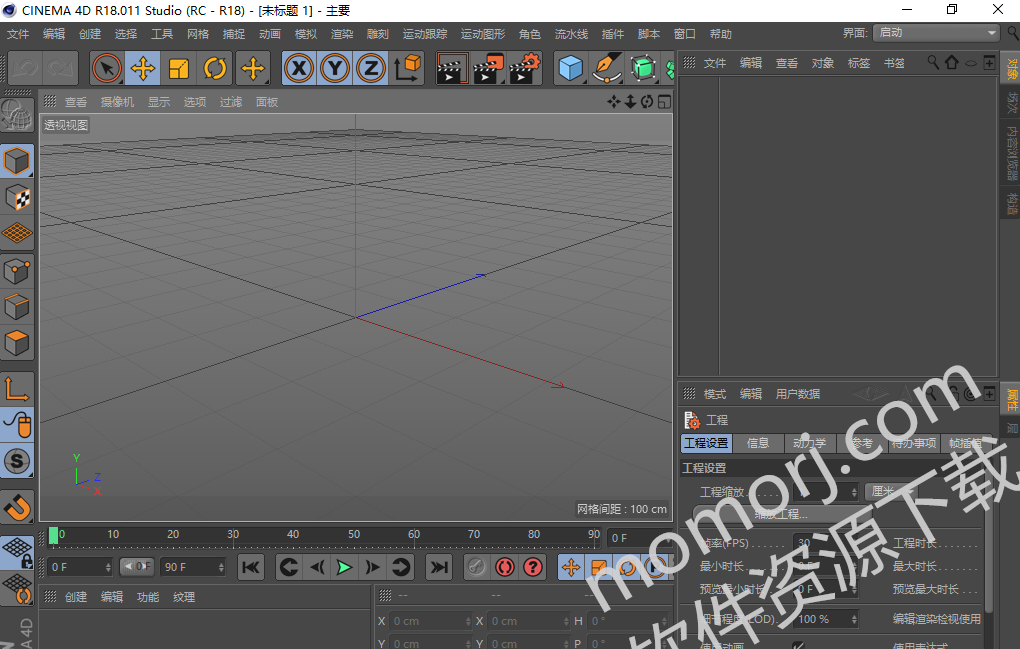Go to start of timeline
Image resolution: width=1020 pixels, height=649 pixels.
tap(250, 568)
